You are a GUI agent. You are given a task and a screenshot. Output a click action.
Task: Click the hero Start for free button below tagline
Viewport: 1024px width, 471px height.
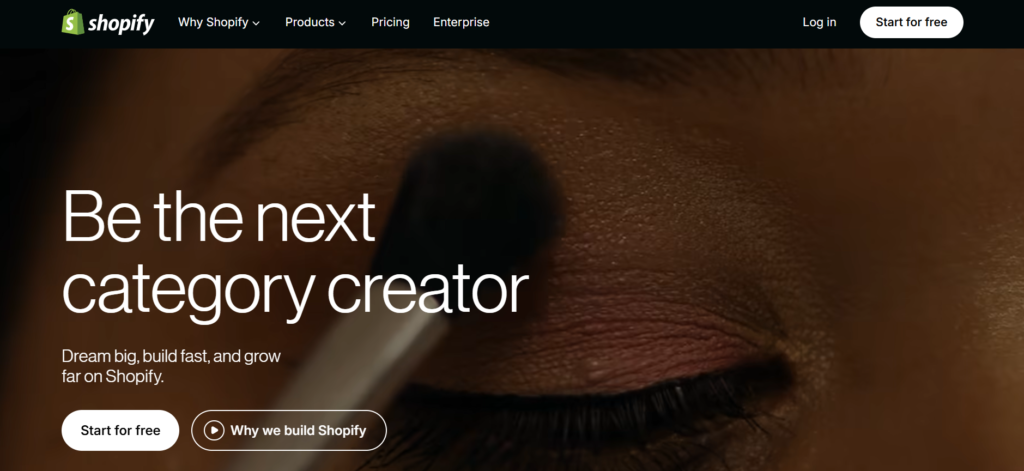pos(120,430)
